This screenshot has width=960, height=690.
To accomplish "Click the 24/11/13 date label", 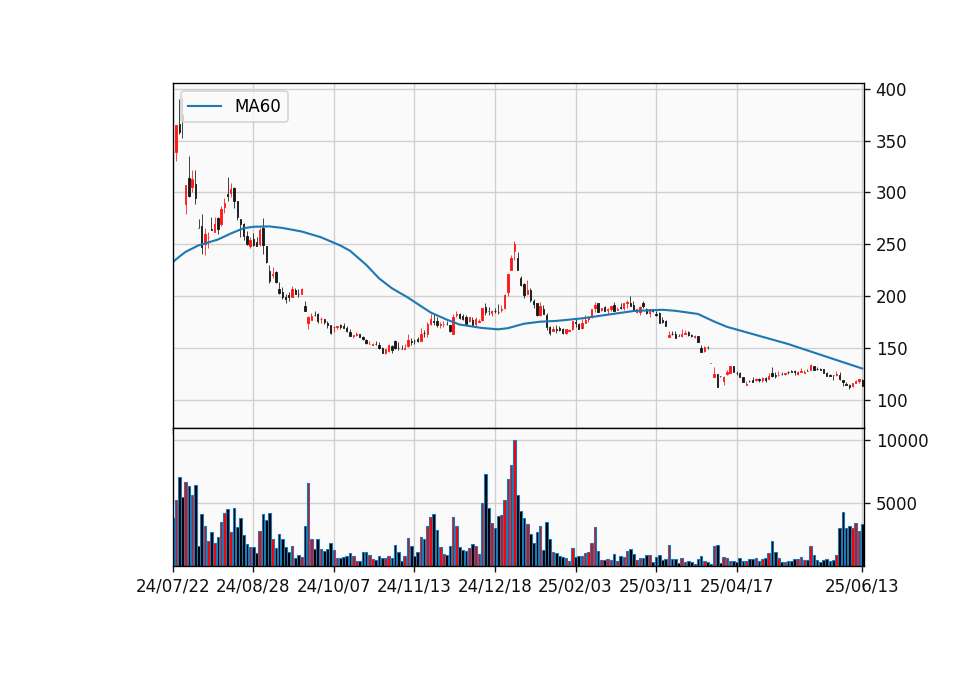I will click(x=414, y=586).
